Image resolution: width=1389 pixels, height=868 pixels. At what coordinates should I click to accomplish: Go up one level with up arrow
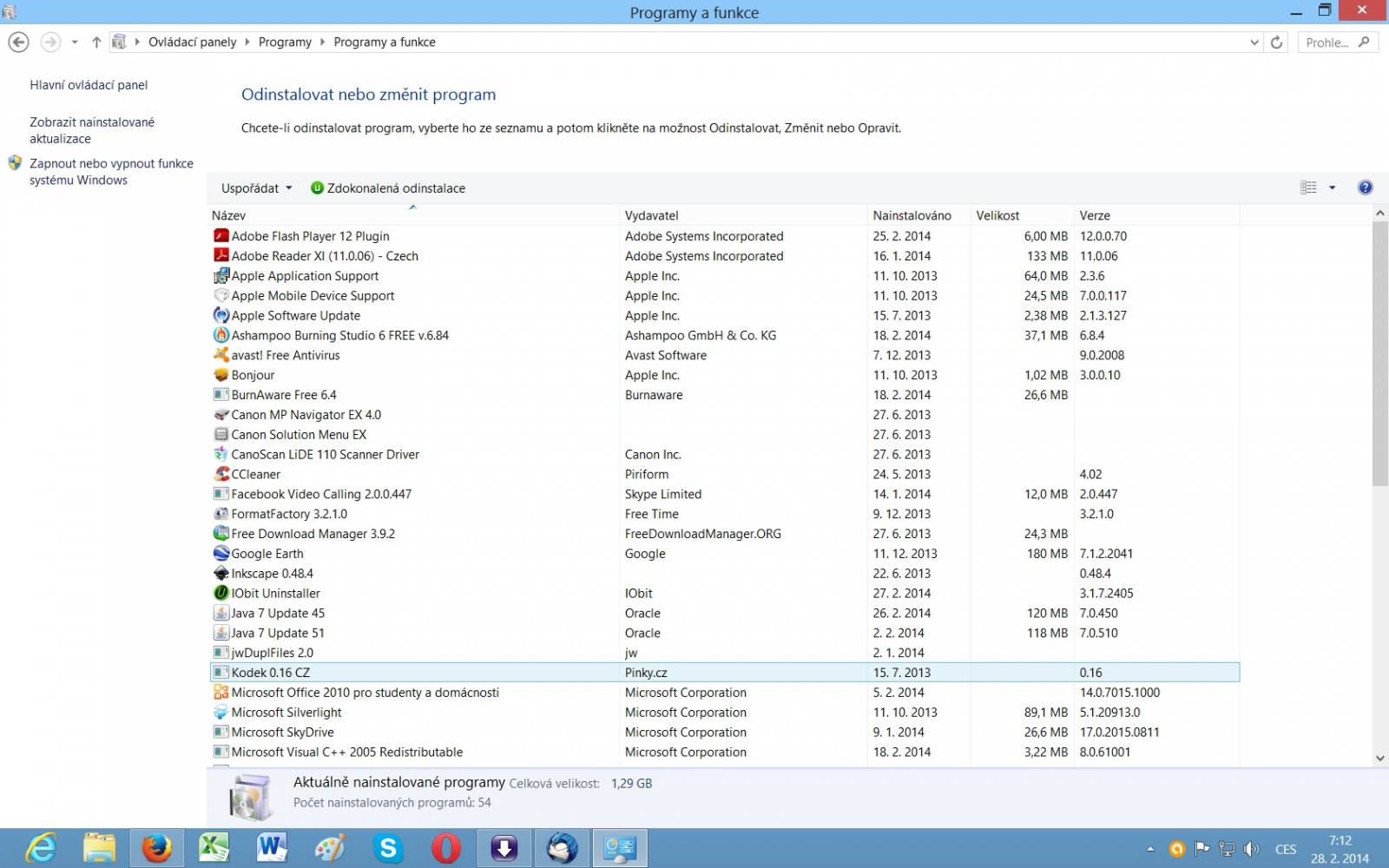point(96,42)
